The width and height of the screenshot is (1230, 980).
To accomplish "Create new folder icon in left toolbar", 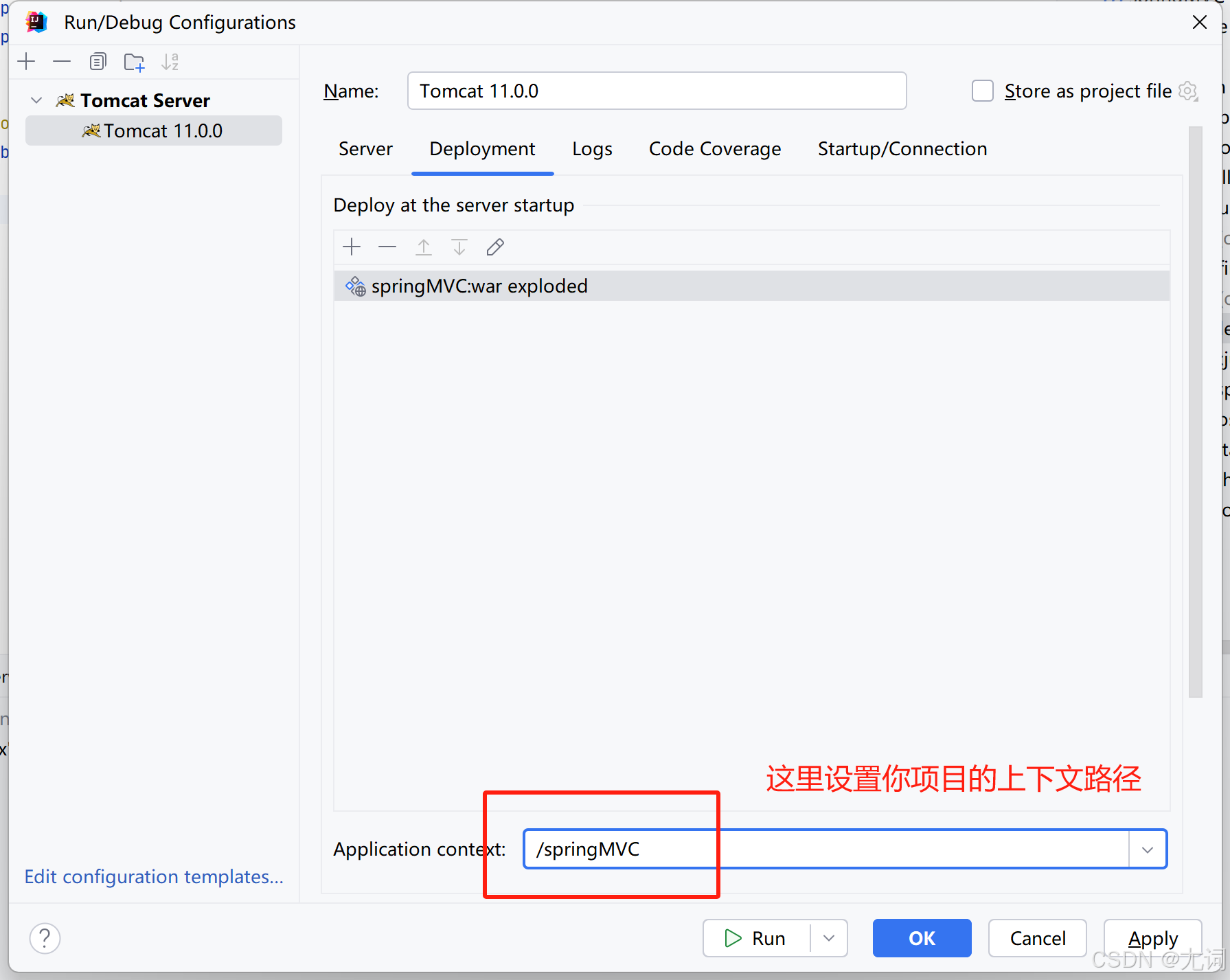I will pos(134,62).
